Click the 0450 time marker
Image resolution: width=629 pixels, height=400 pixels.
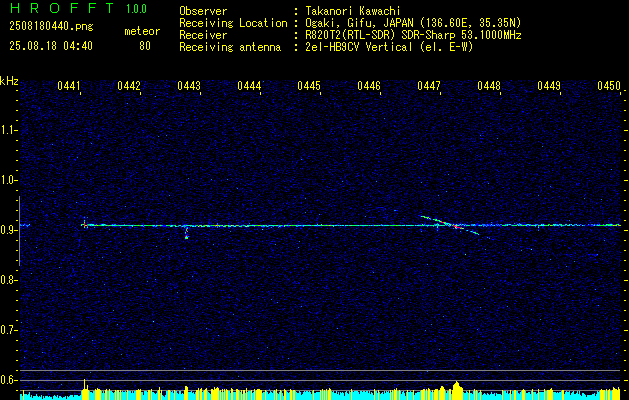[x=609, y=86]
